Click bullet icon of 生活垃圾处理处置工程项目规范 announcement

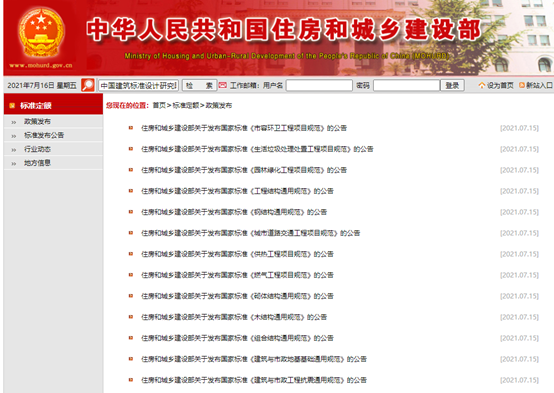coord(131,149)
